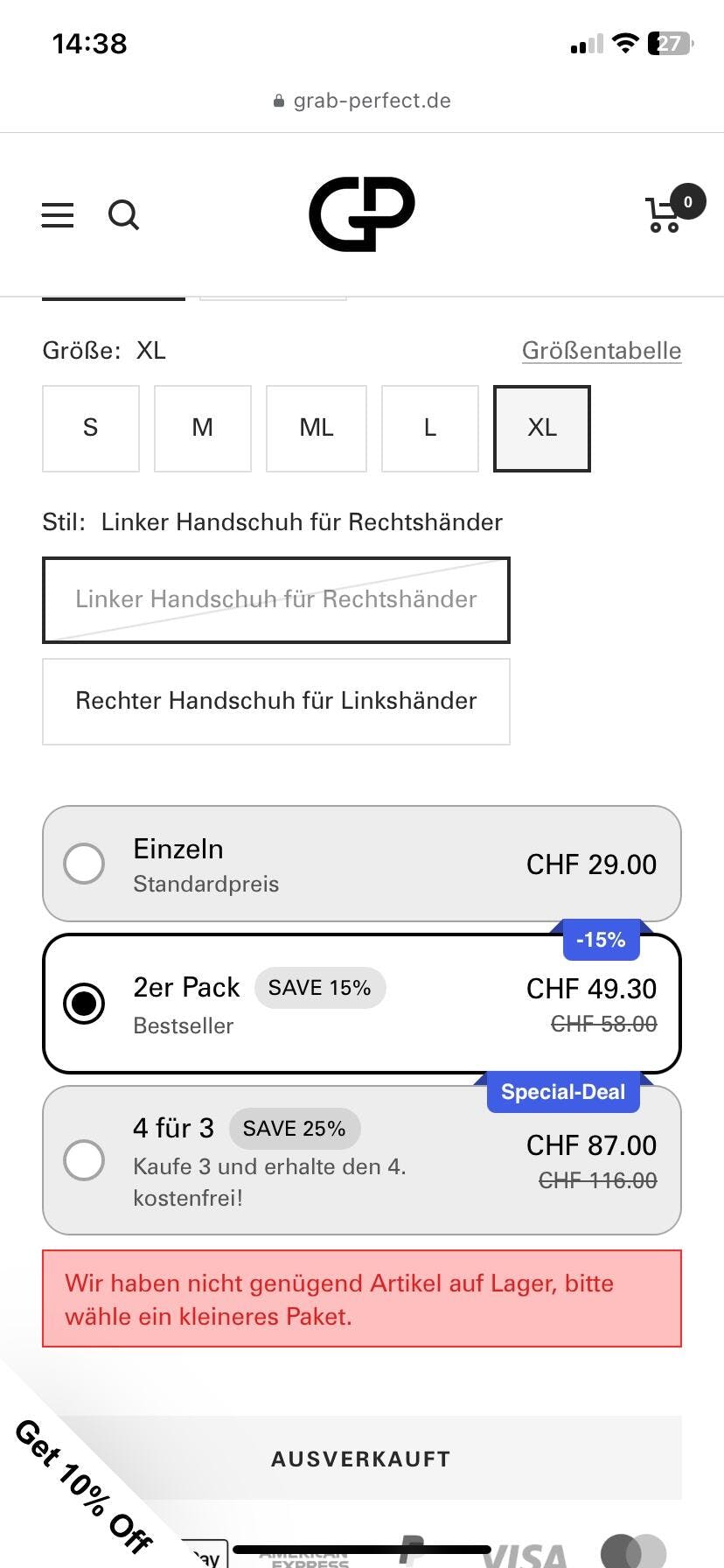Select the 2er Pack radio option
This screenshot has width=724, height=1568.
[84, 1004]
